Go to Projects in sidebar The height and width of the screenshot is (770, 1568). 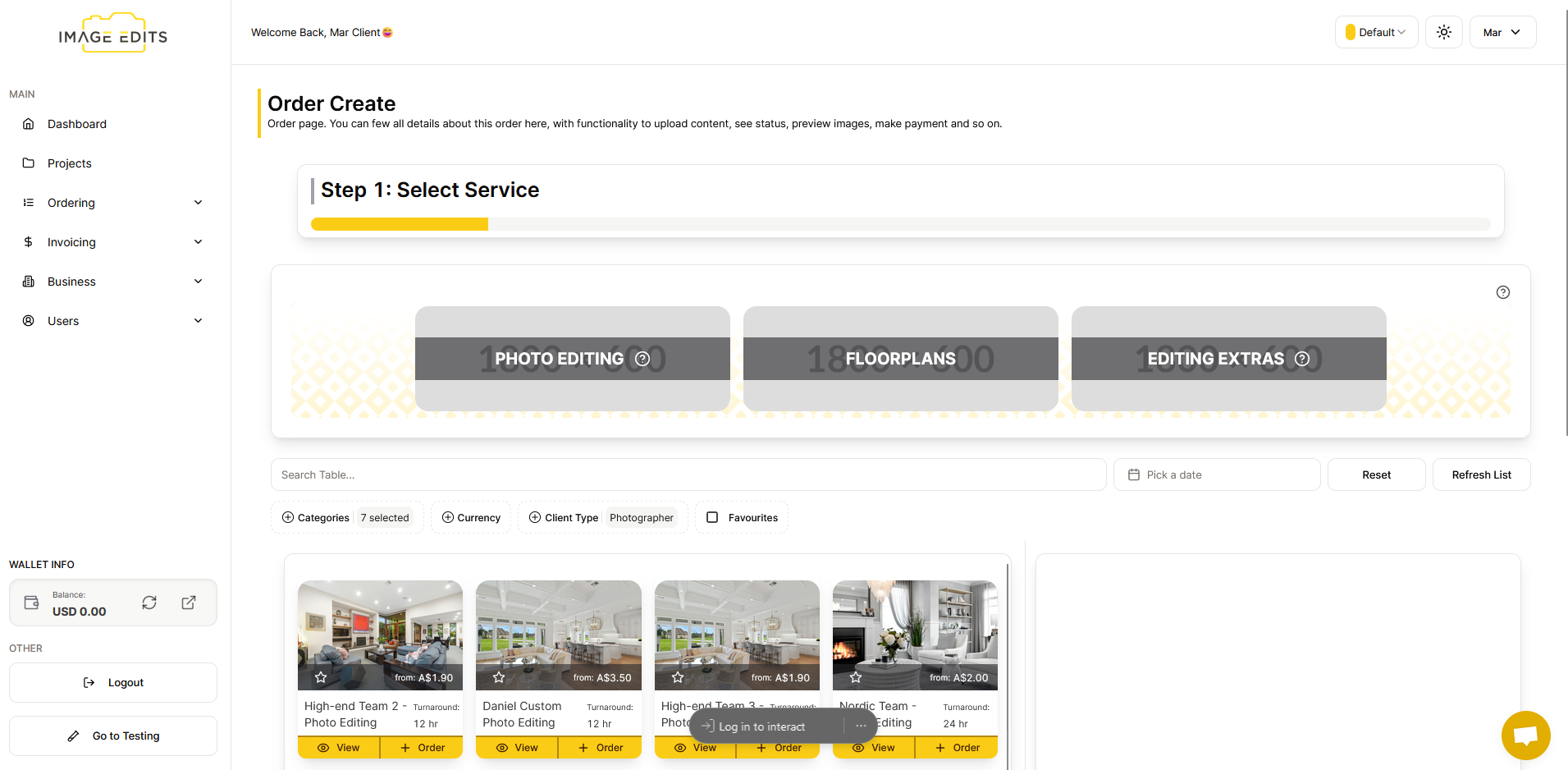(x=70, y=163)
